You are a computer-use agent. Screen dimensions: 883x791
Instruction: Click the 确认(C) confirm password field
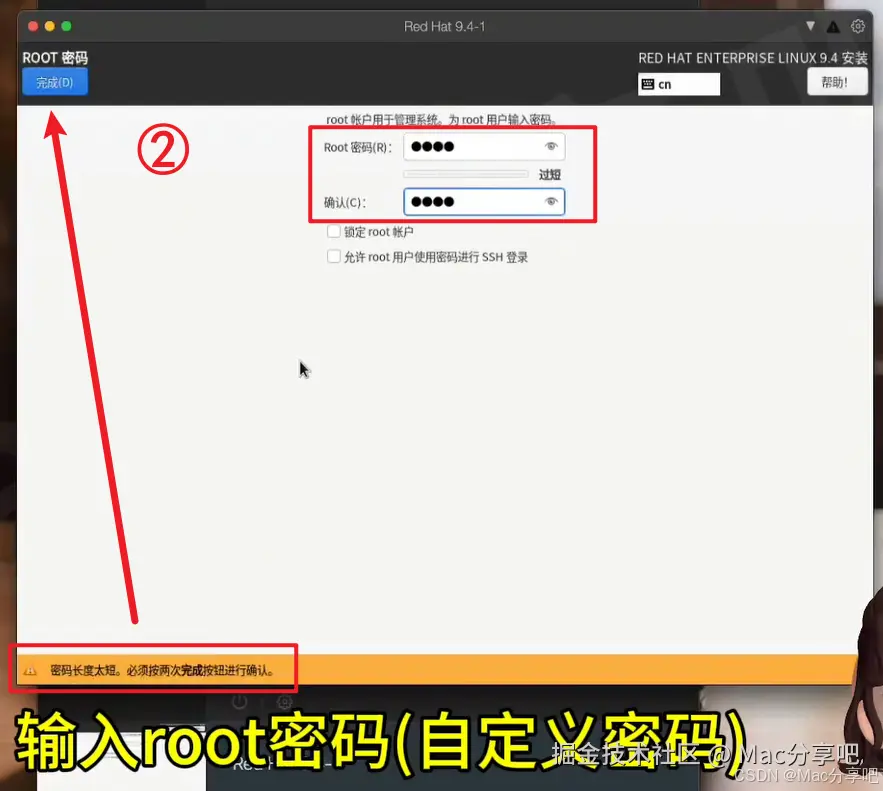478,201
